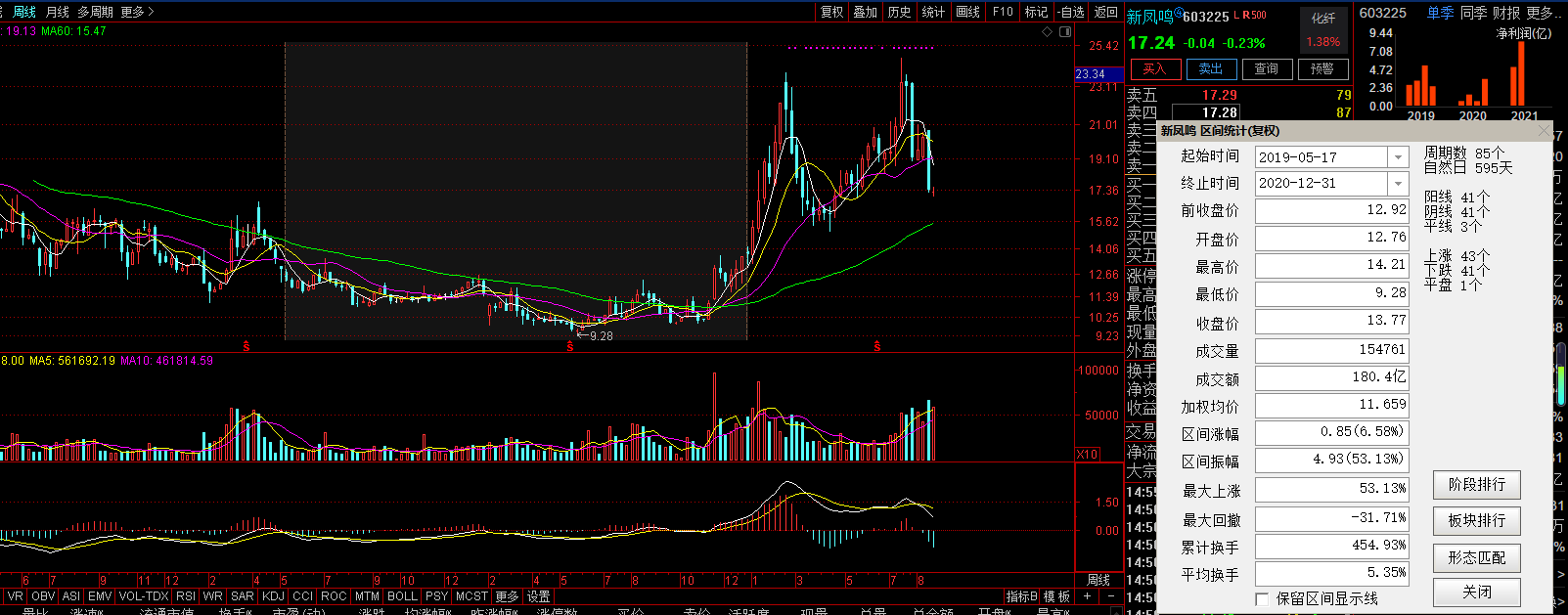The height and width of the screenshot is (615, 1568).
Task: Click the R500 tag beside stock code
Action: coord(1255,16)
